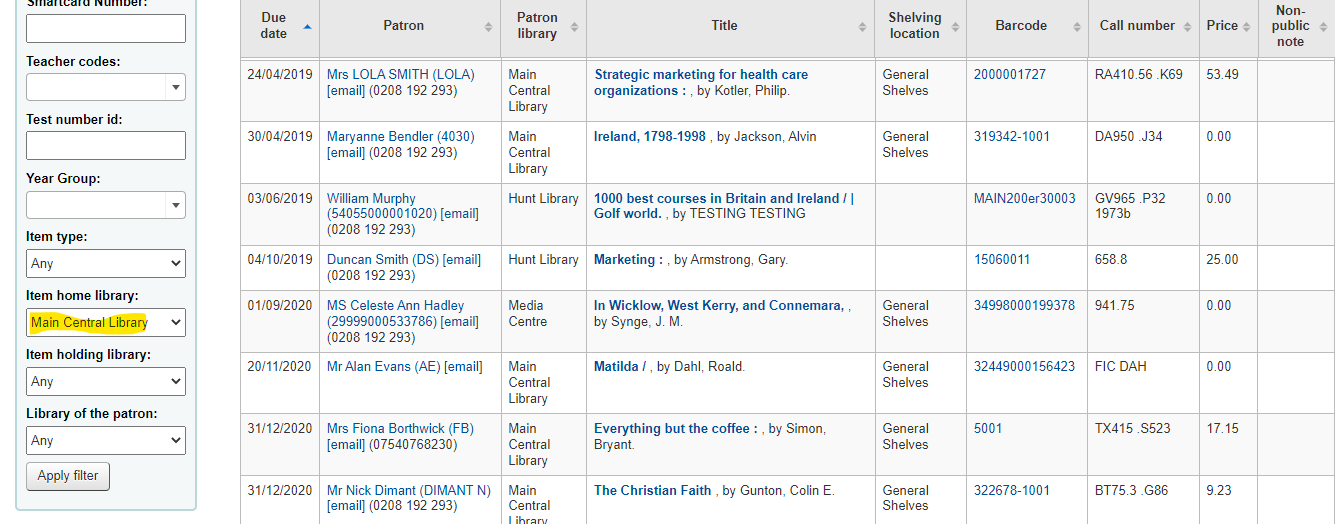This screenshot has height=524, width=1335.
Task: Sort by Shelving location column arrows
Action: (954, 26)
